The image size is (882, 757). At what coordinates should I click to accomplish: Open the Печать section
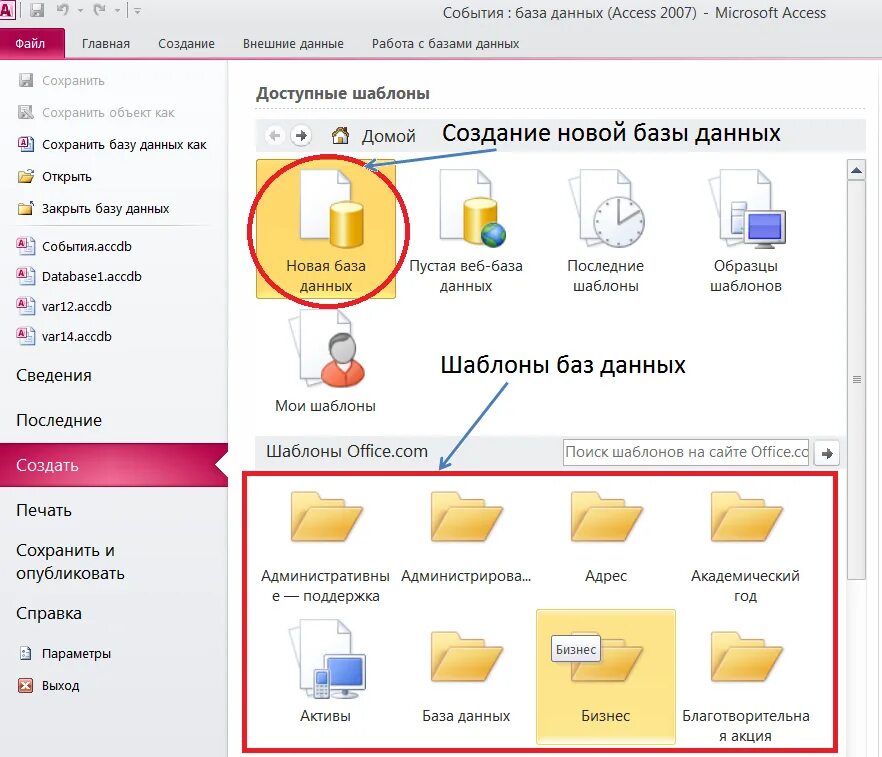[x=44, y=510]
